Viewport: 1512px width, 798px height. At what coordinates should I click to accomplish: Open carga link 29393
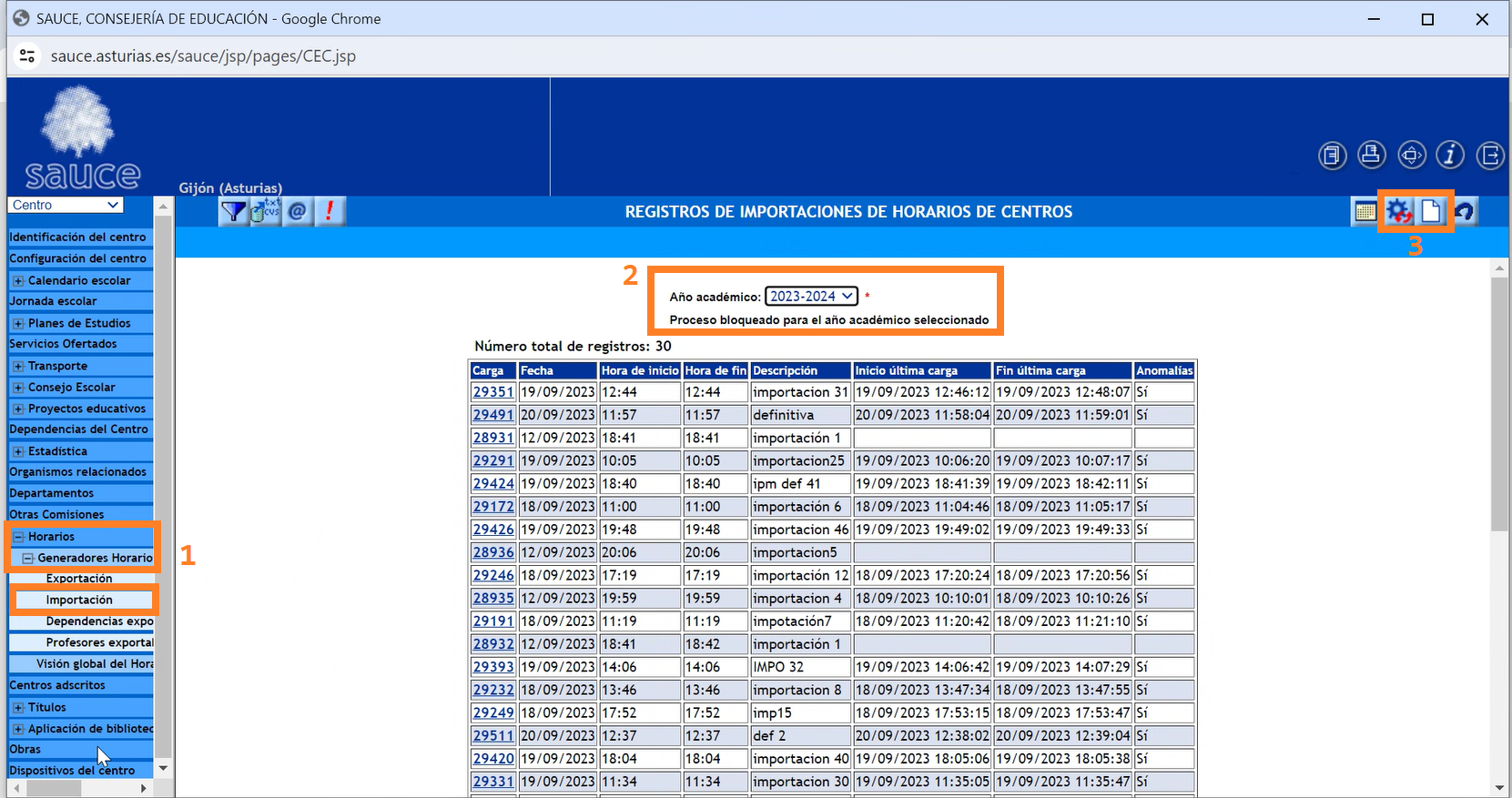coord(493,667)
